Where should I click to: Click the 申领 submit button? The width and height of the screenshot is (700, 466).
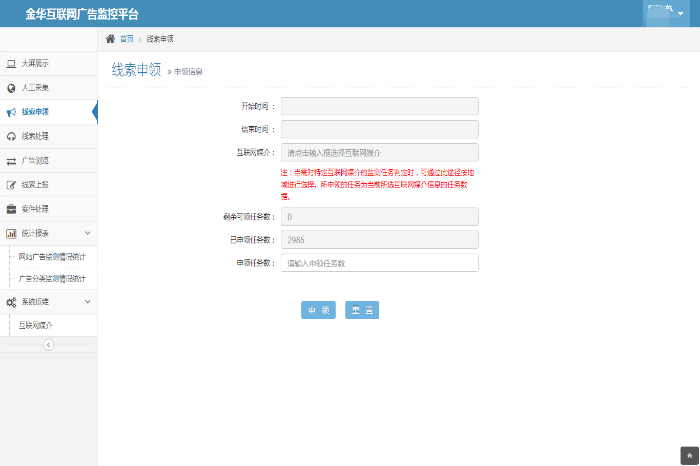[x=318, y=310]
